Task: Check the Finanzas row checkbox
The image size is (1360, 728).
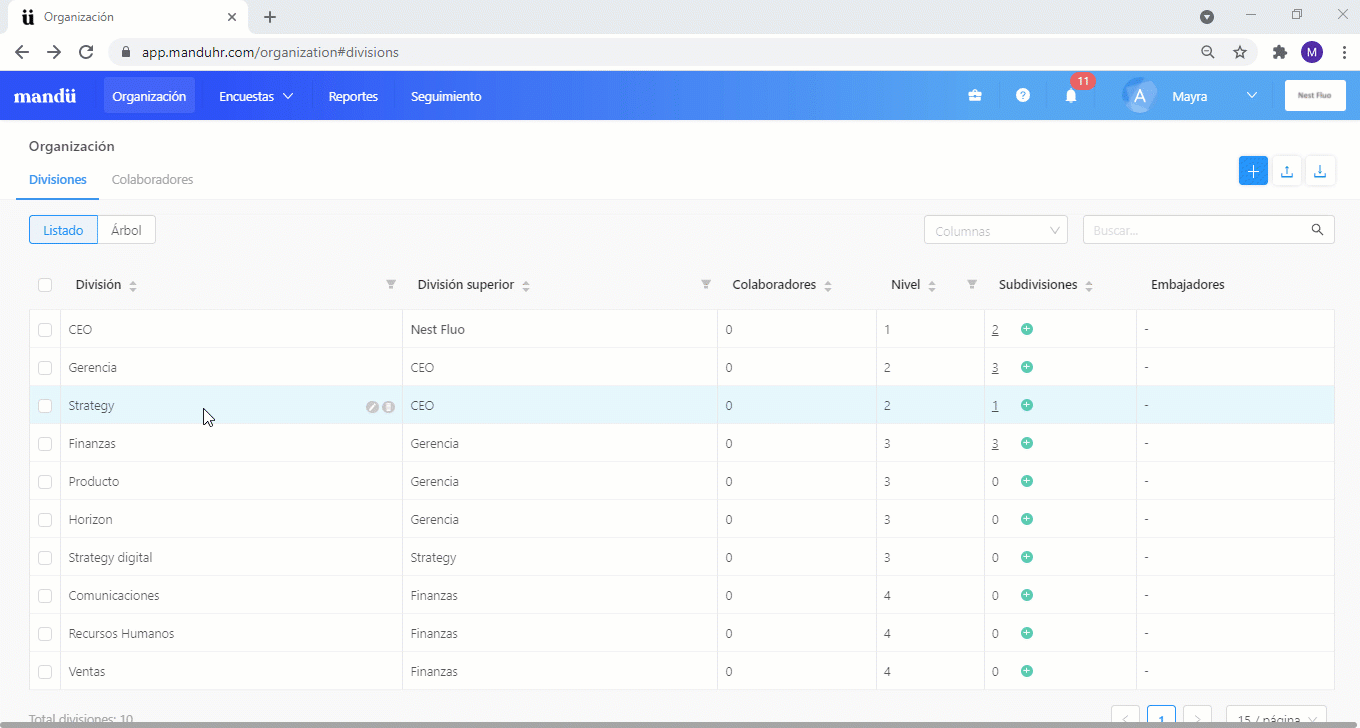Action: click(x=45, y=444)
